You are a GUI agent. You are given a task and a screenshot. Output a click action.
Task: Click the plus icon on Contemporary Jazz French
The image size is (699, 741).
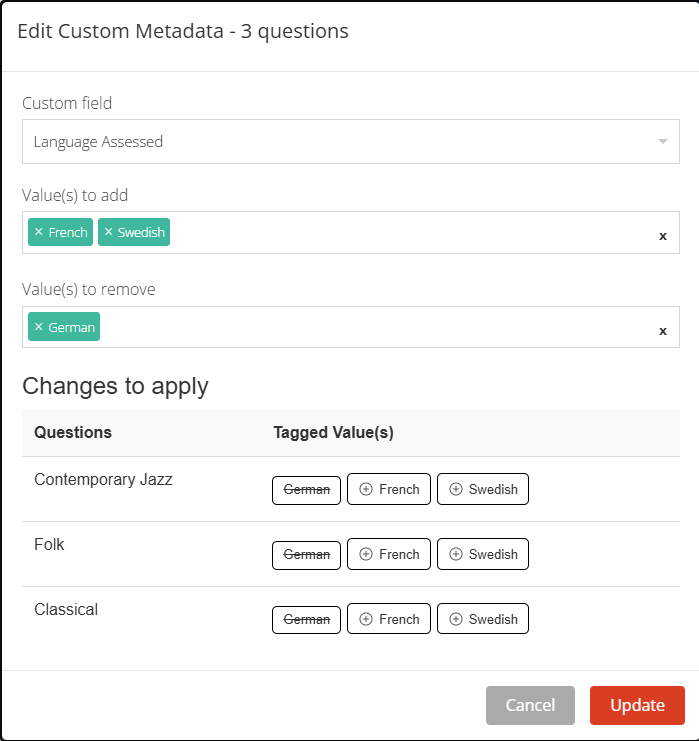click(x=366, y=489)
